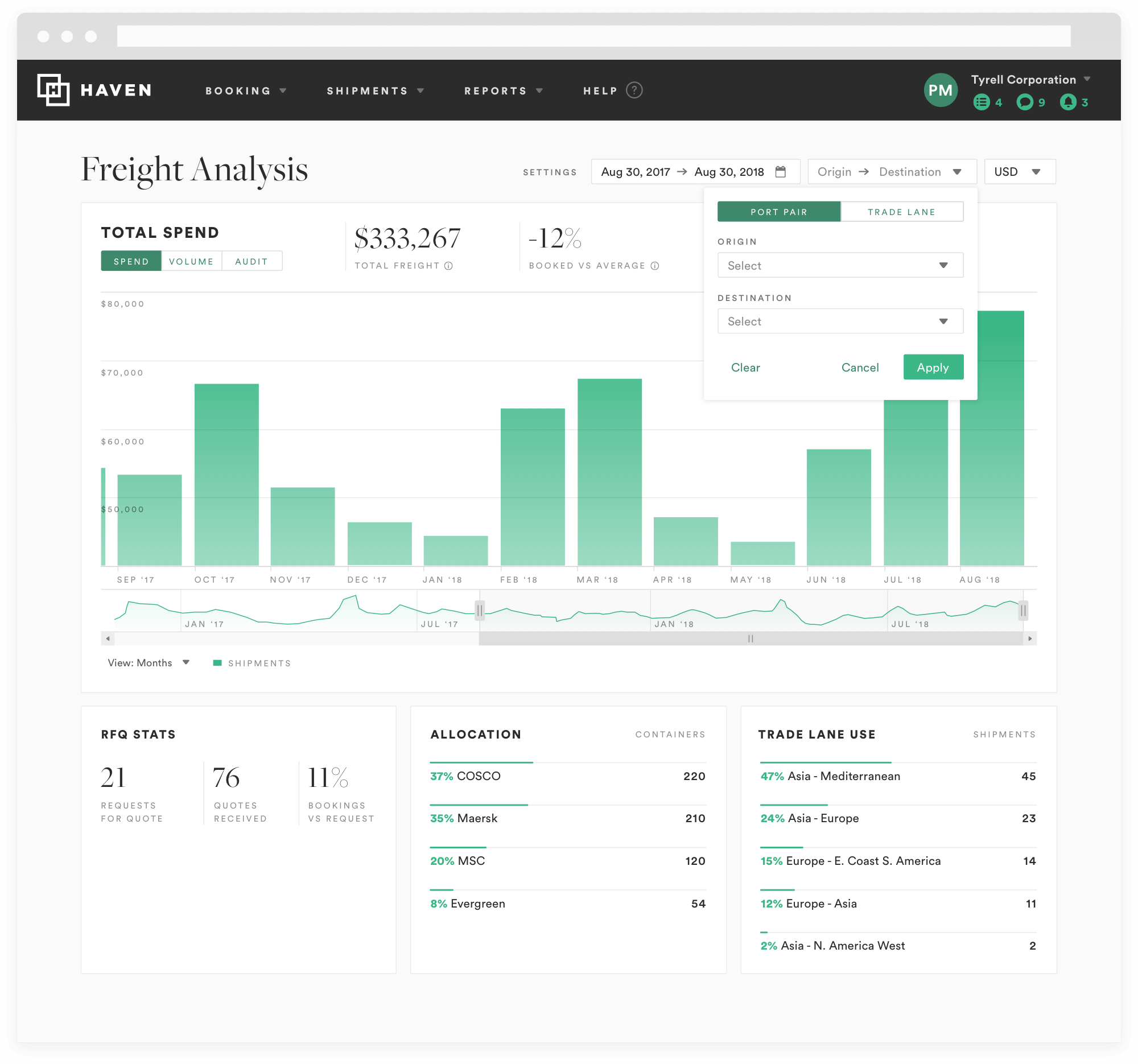Open the messages chat bubble icon
The height and width of the screenshot is (1064, 1138).
(x=1025, y=102)
